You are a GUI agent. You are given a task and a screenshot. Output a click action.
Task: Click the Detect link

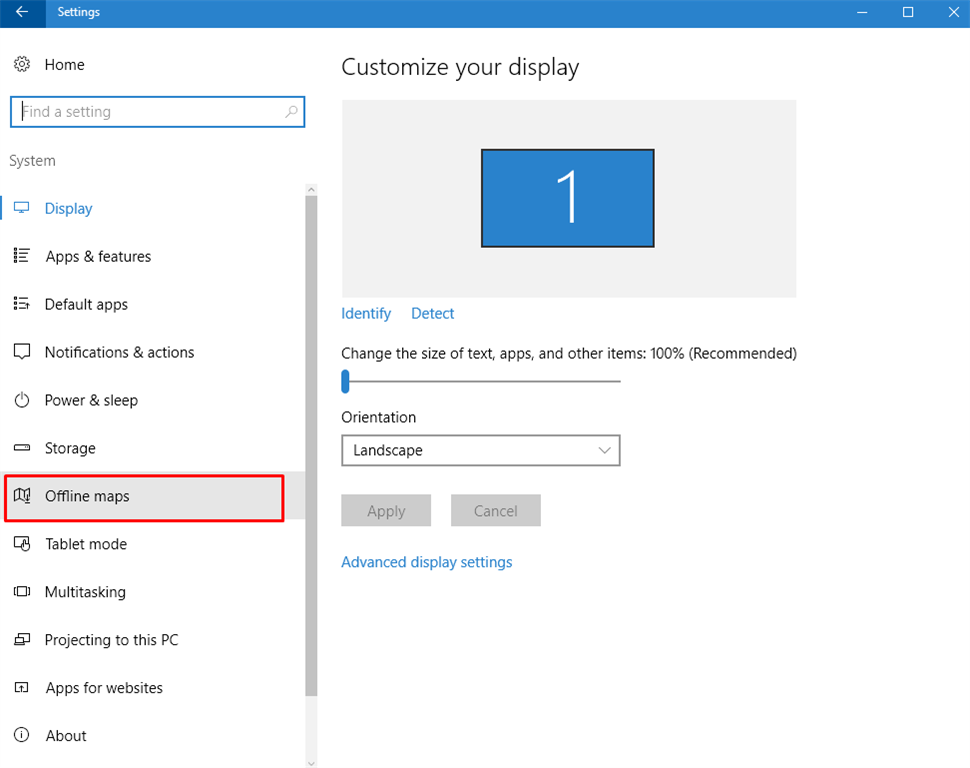pos(432,313)
